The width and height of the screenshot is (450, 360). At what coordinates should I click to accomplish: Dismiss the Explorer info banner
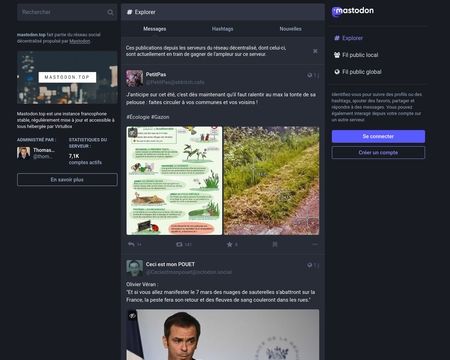click(315, 51)
